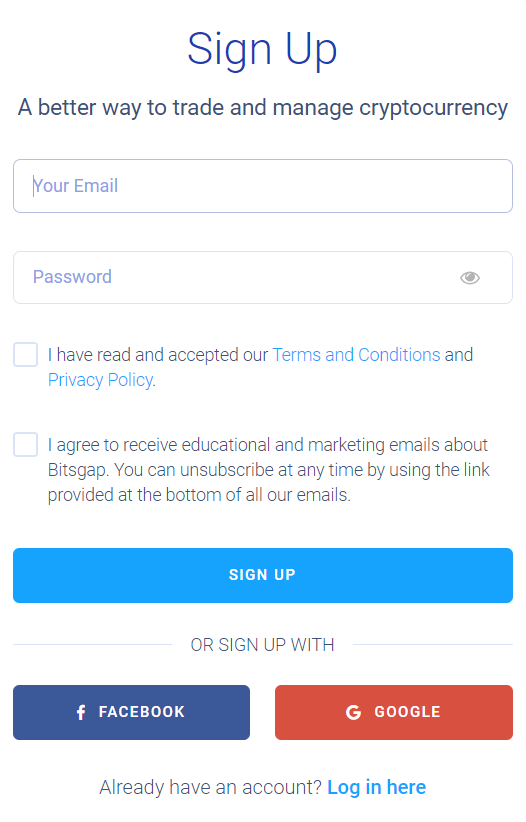Focus the Your Email input field
This screenshot has height=822, width=526.
263,186
